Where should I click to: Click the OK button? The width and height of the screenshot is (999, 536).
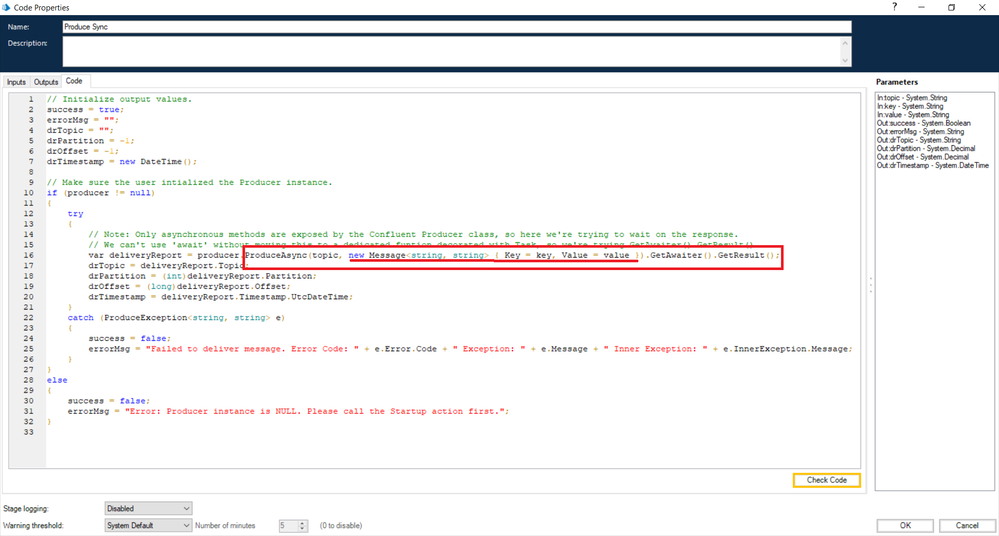coord(905,525)
